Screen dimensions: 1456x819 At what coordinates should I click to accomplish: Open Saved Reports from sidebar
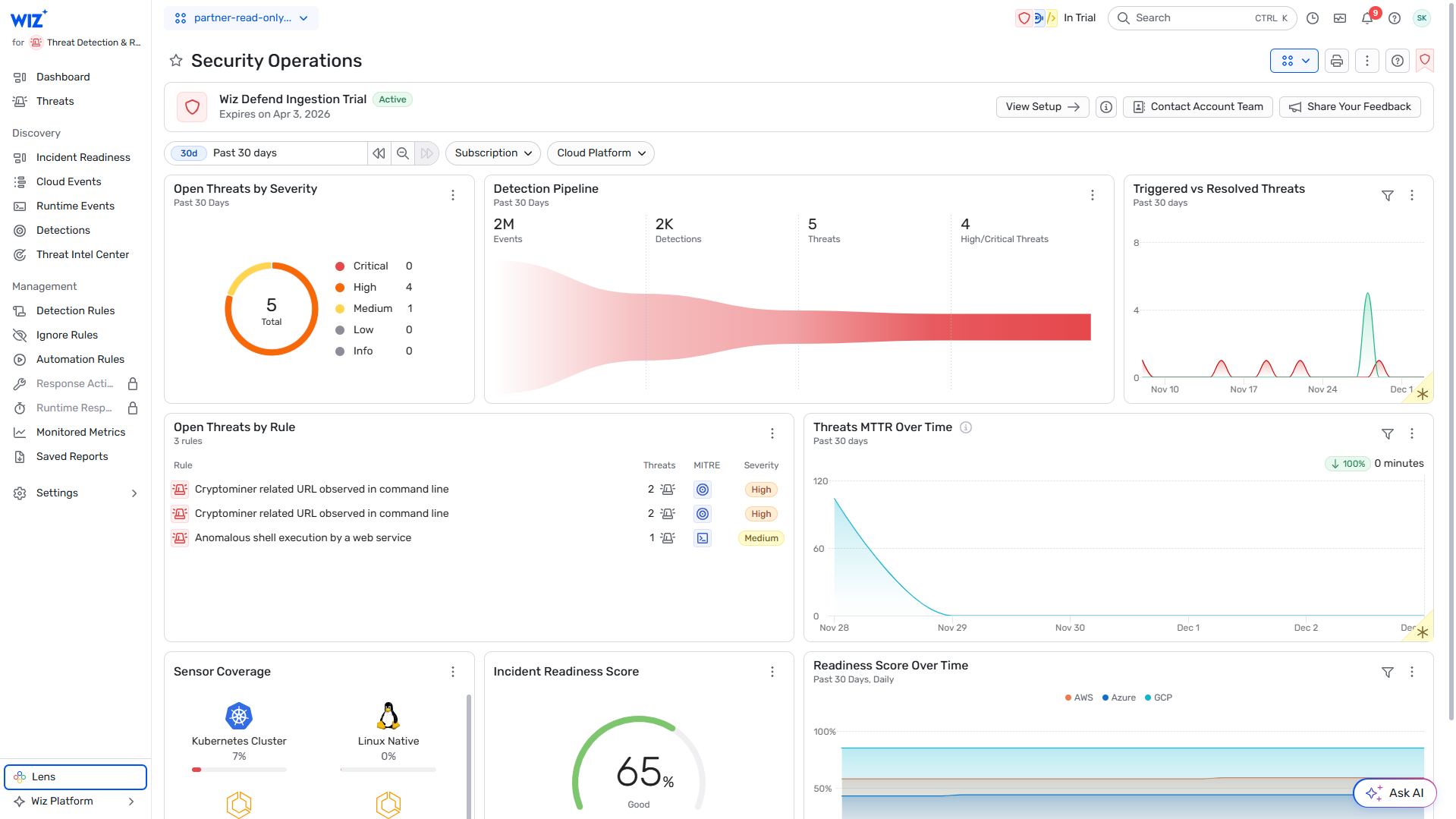[x=72, y=456]
